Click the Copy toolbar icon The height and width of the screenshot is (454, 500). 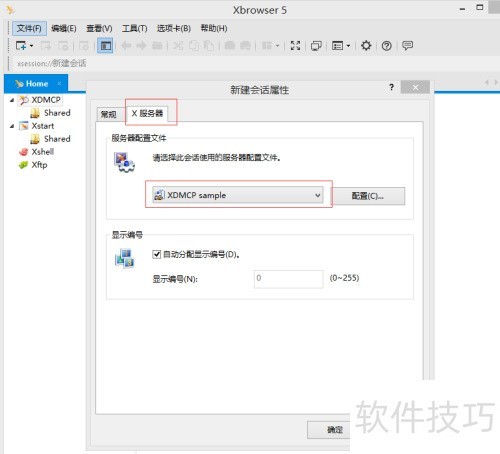[194, 45]
